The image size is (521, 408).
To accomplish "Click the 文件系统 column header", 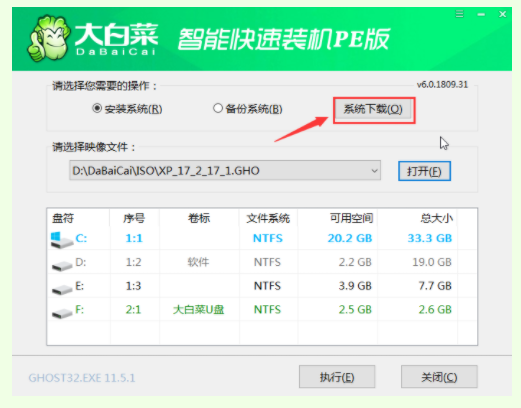I will [x=268, y=218].
